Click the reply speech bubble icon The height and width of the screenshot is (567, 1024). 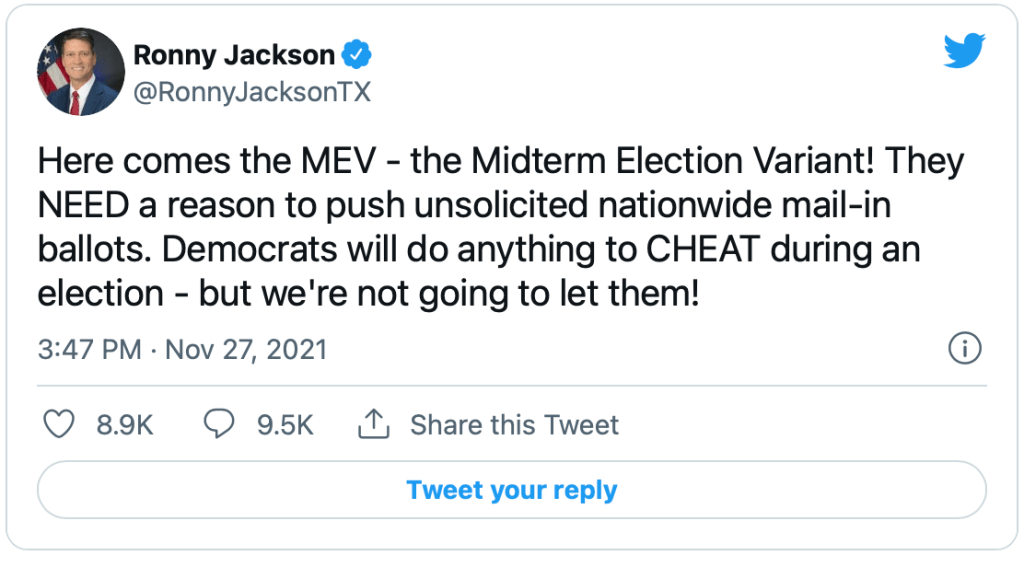coord(218,425)
